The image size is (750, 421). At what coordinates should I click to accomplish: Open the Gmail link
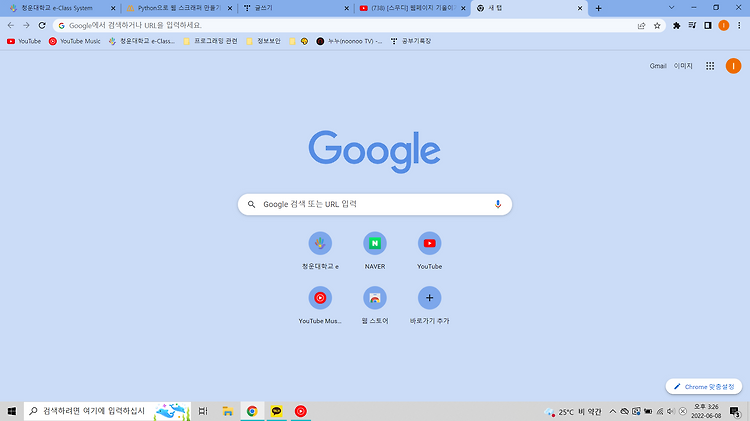pyautogui.click(x=658, y=66)
